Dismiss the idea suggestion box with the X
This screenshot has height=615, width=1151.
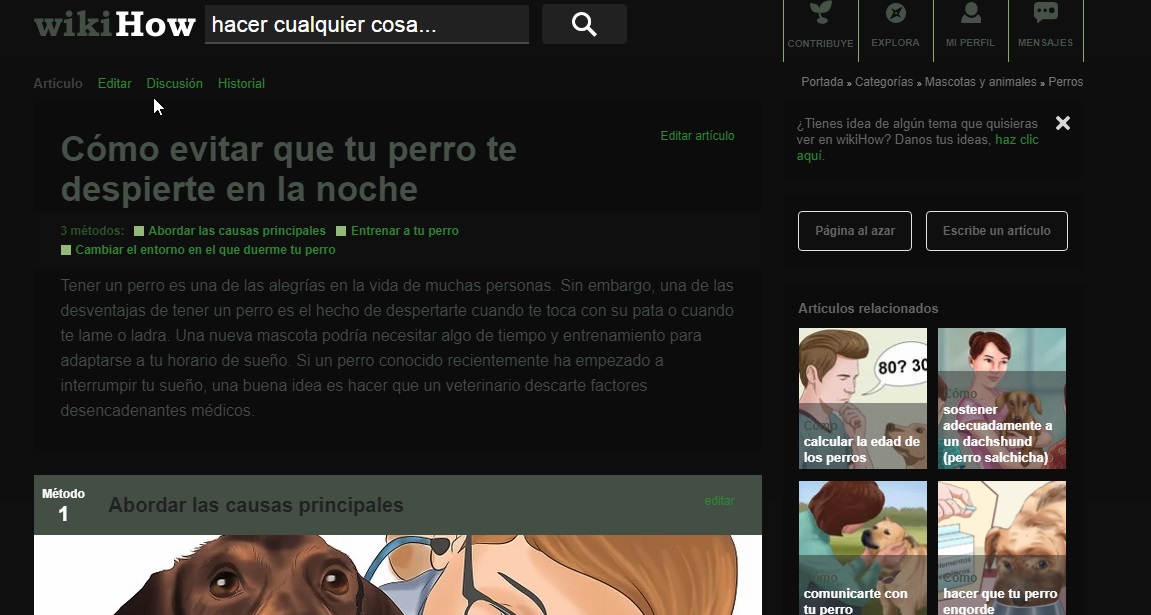1062,123
